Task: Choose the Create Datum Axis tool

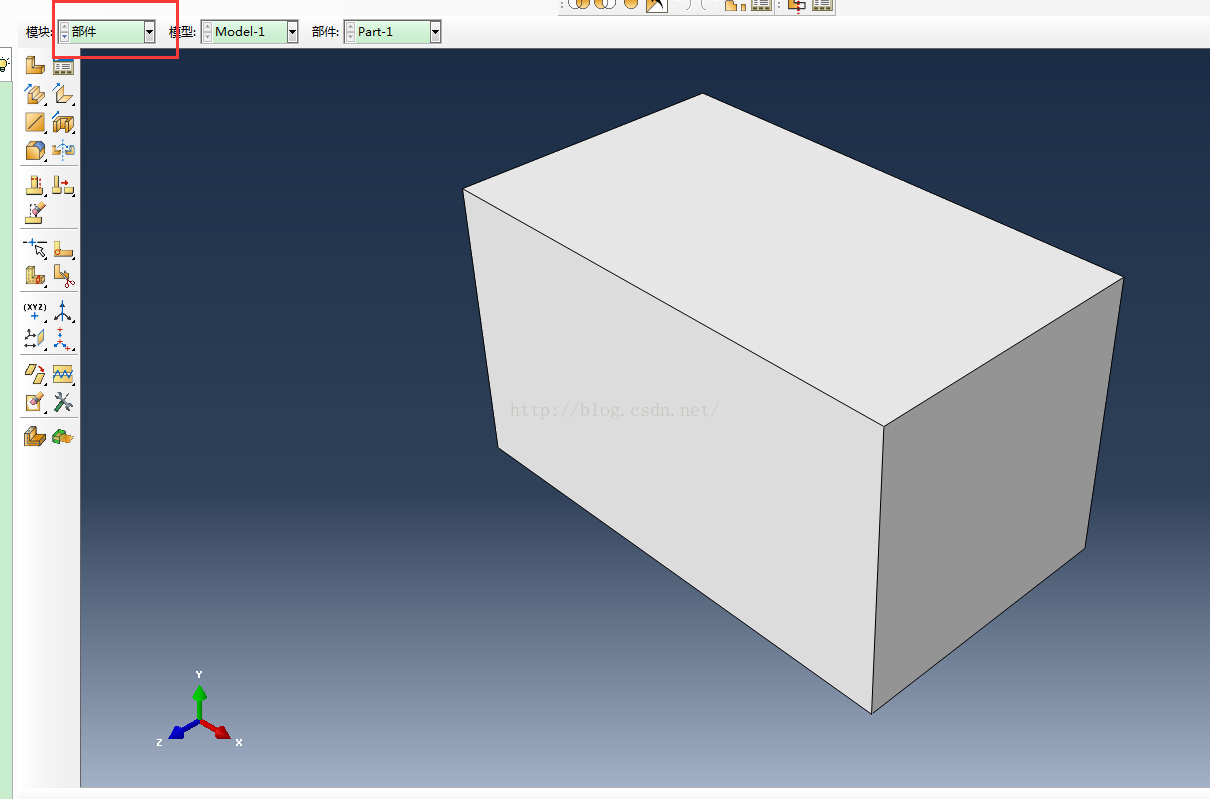Action: pos(63,310)
